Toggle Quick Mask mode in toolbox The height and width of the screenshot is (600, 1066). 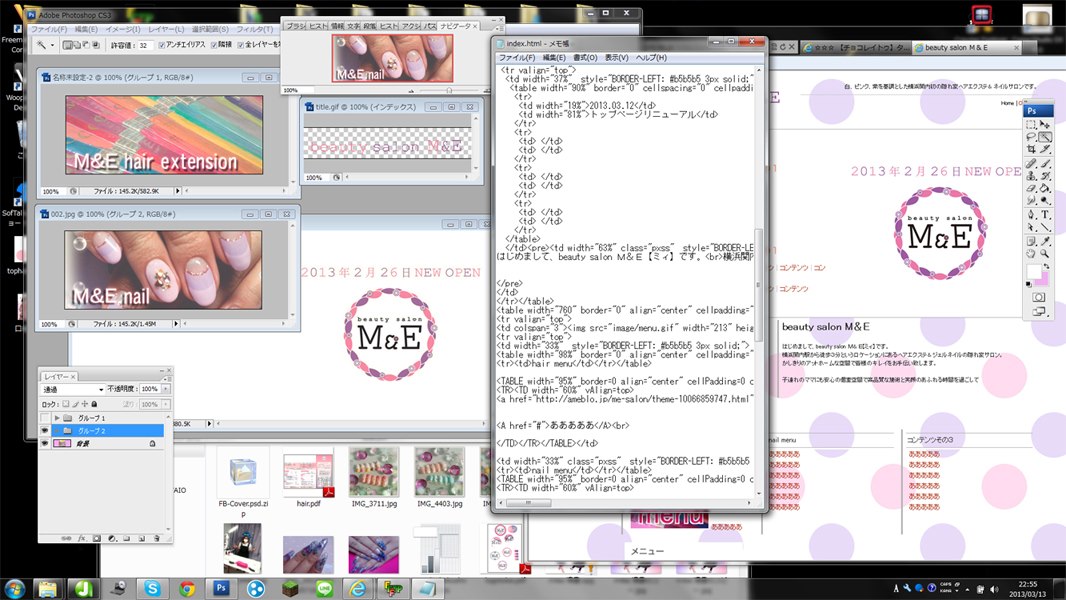coord(1038,298)
